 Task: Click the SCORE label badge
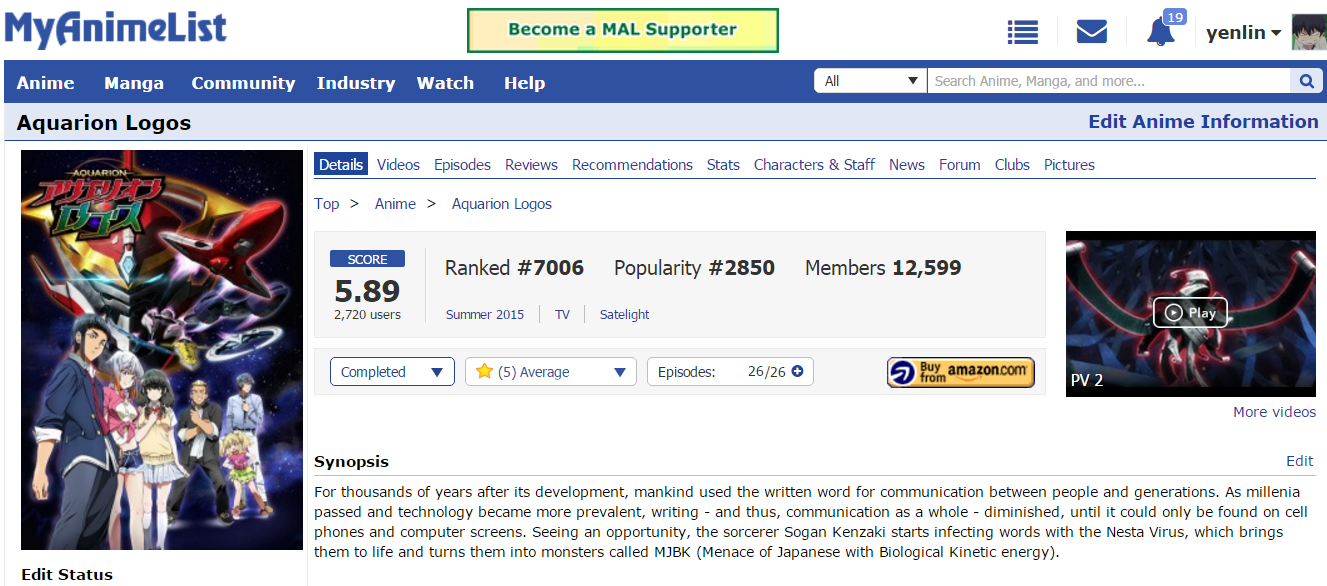coord(367,259)
